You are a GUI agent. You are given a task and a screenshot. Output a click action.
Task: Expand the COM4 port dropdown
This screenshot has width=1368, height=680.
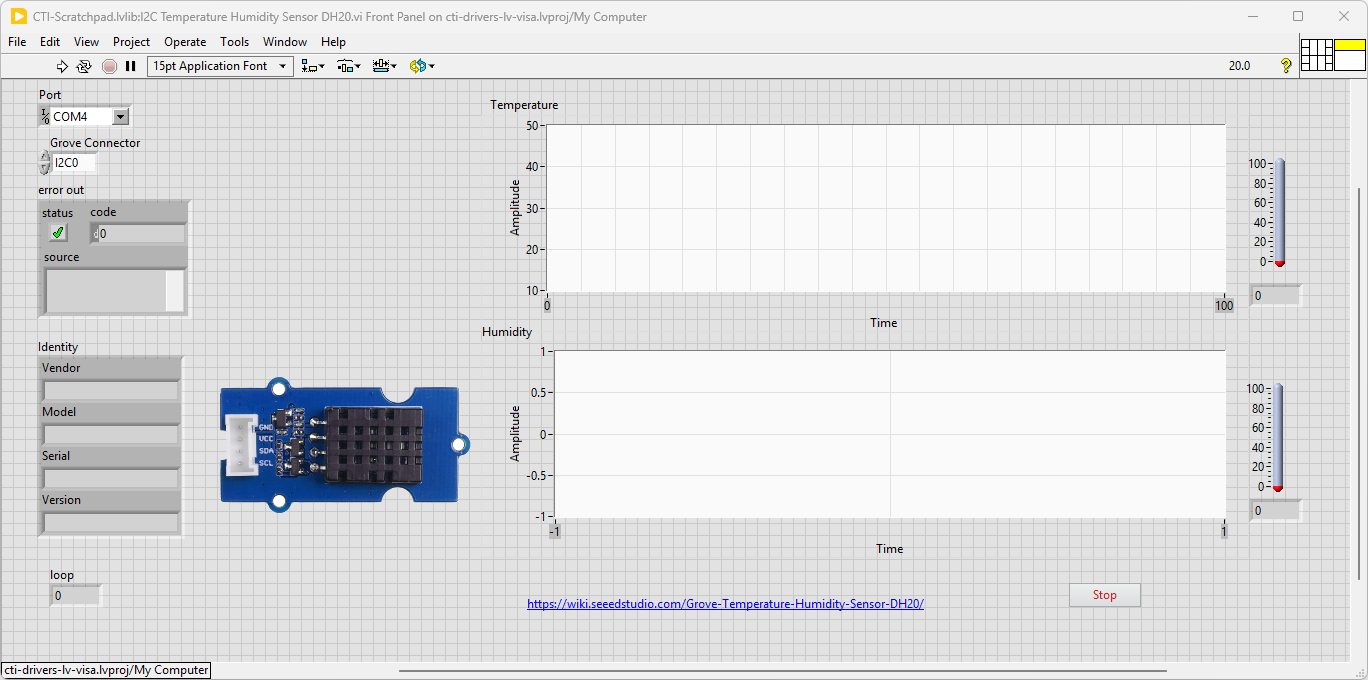pos(121,117)
